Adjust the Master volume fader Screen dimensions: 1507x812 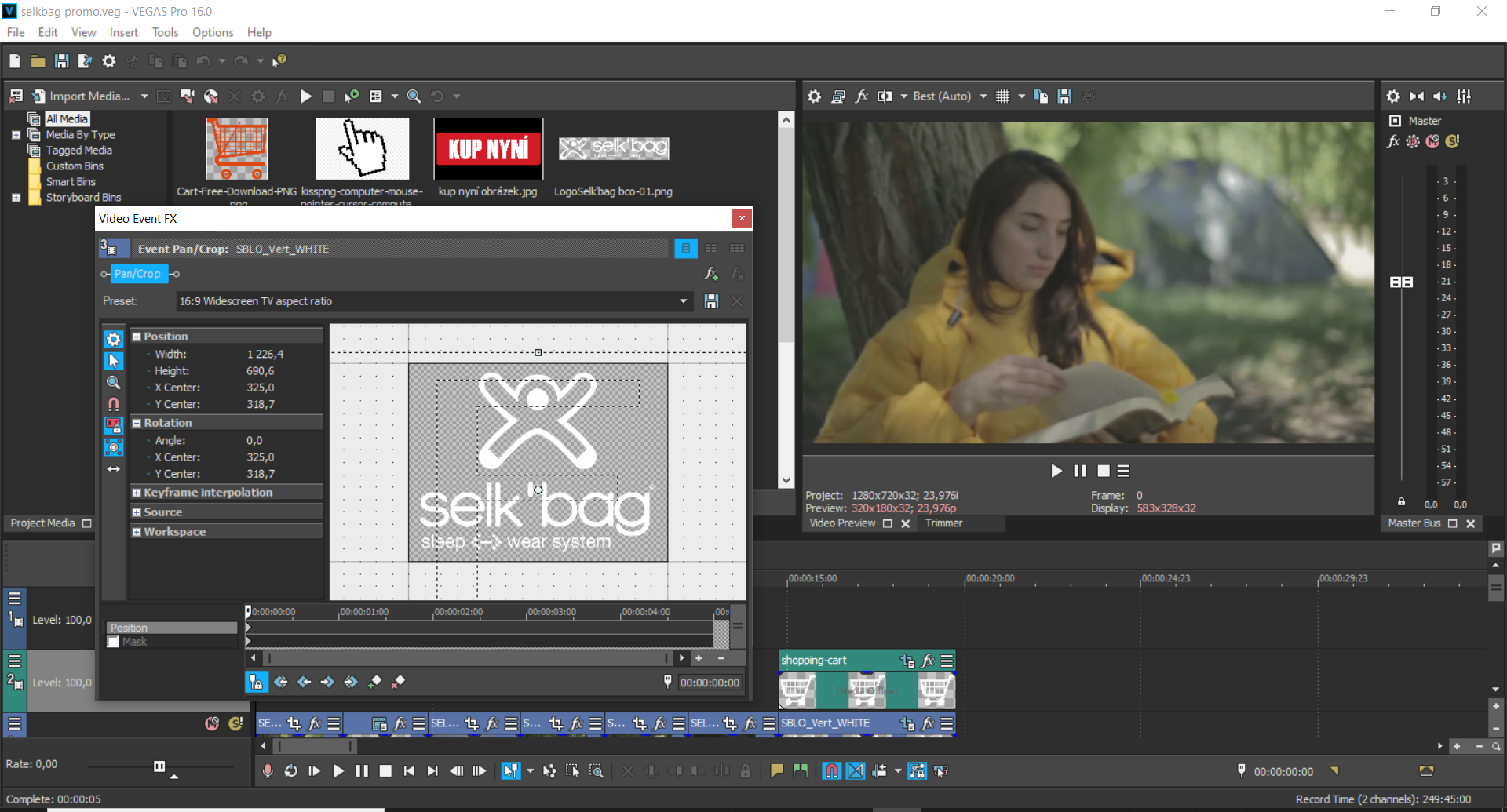1401,282
